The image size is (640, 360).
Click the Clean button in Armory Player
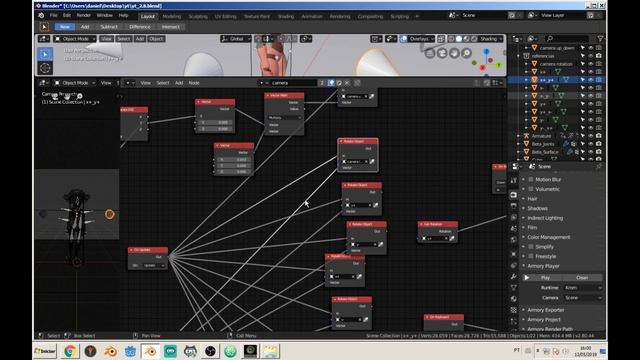click(x=582, y=278)
